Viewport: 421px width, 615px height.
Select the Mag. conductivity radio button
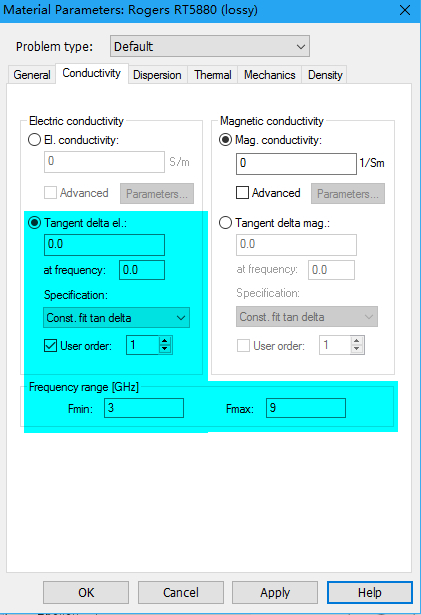pos(225,140)
